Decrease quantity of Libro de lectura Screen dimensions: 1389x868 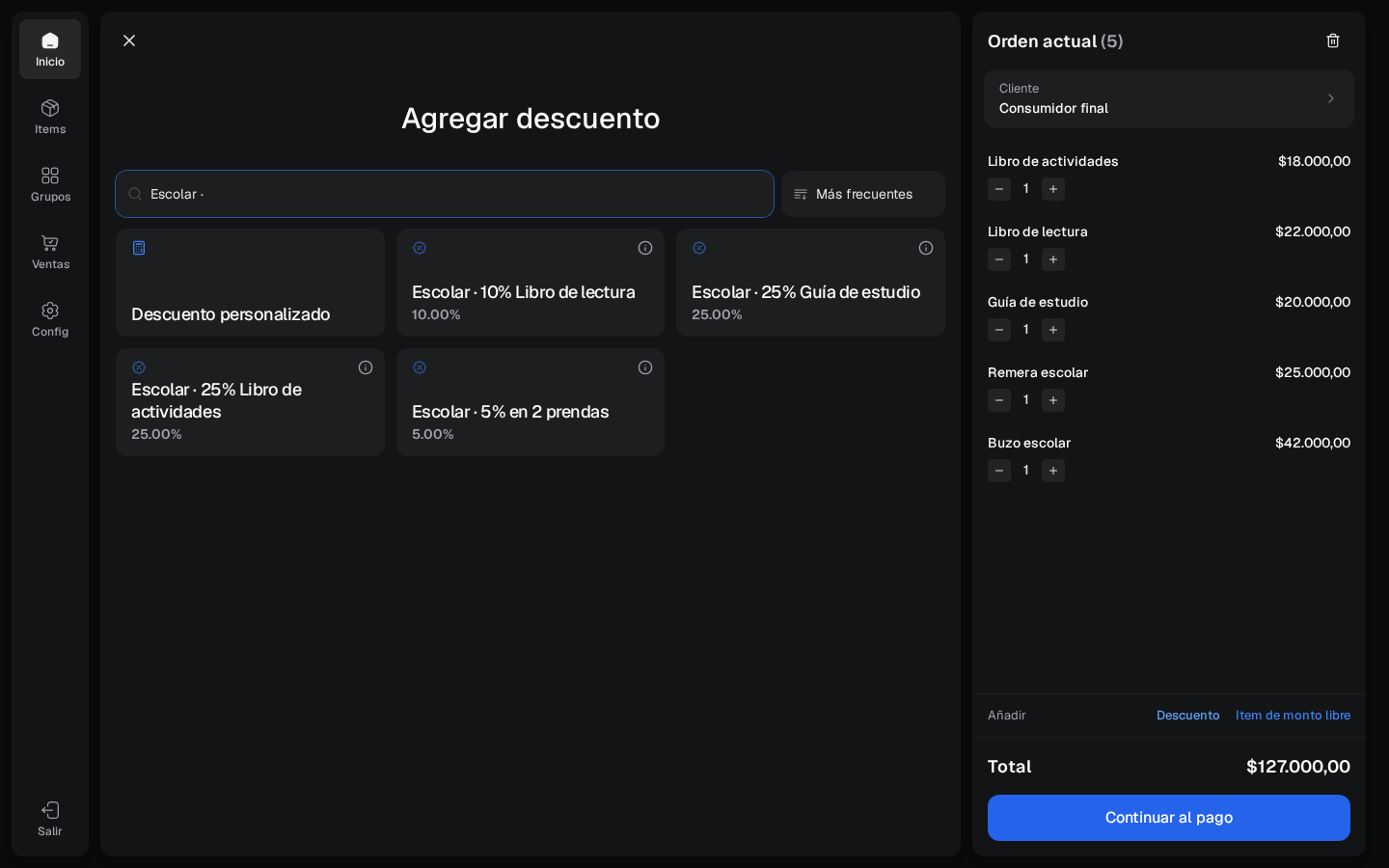(x=999, y=259)
